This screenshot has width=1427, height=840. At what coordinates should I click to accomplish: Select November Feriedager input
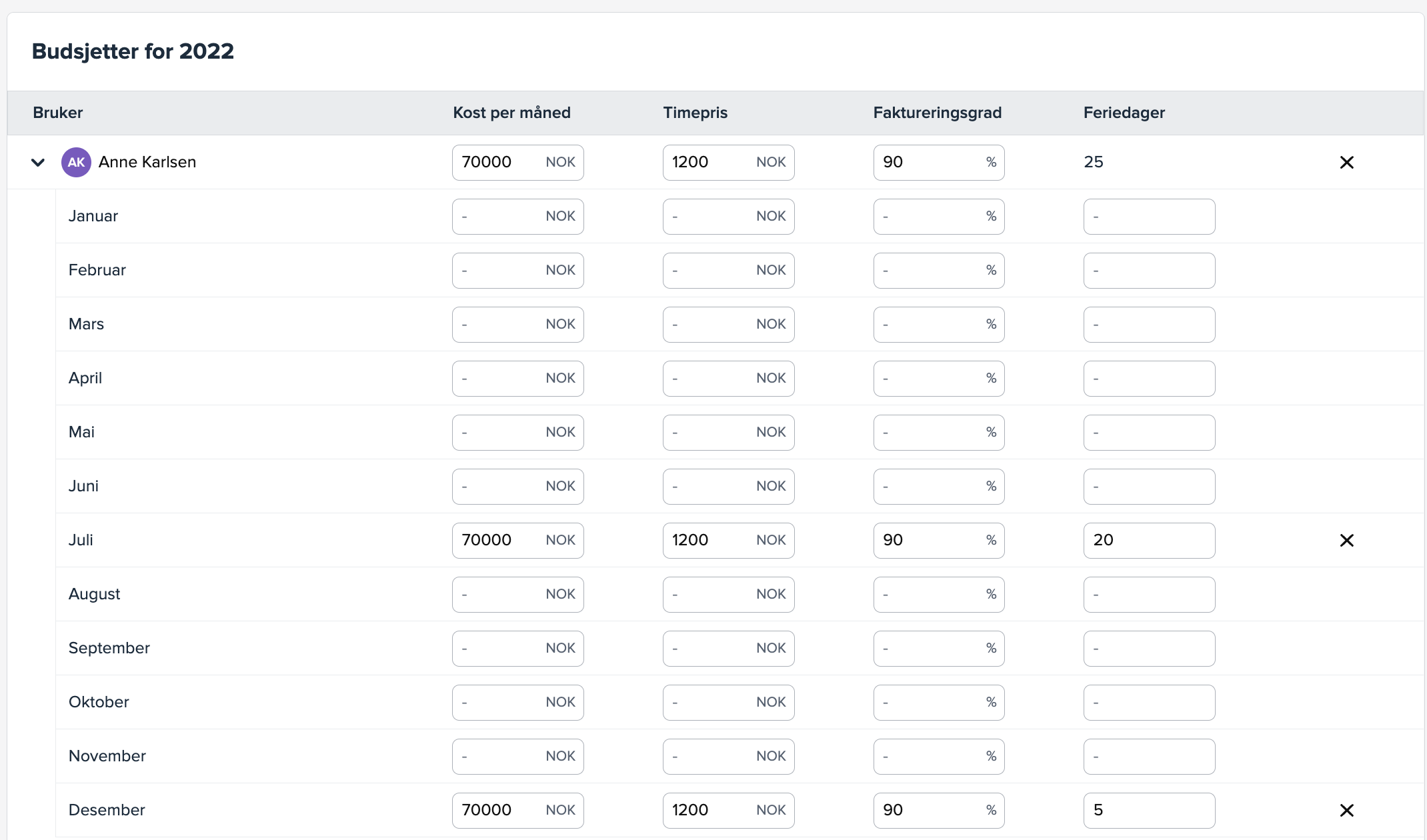pos(1148,757)
